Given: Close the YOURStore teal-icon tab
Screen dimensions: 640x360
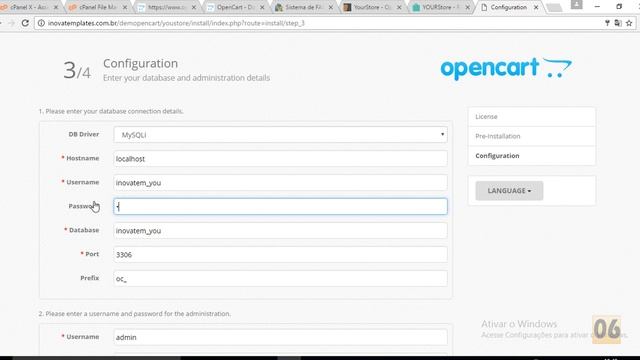Looking at the screenshot, I should pos(467,7).
